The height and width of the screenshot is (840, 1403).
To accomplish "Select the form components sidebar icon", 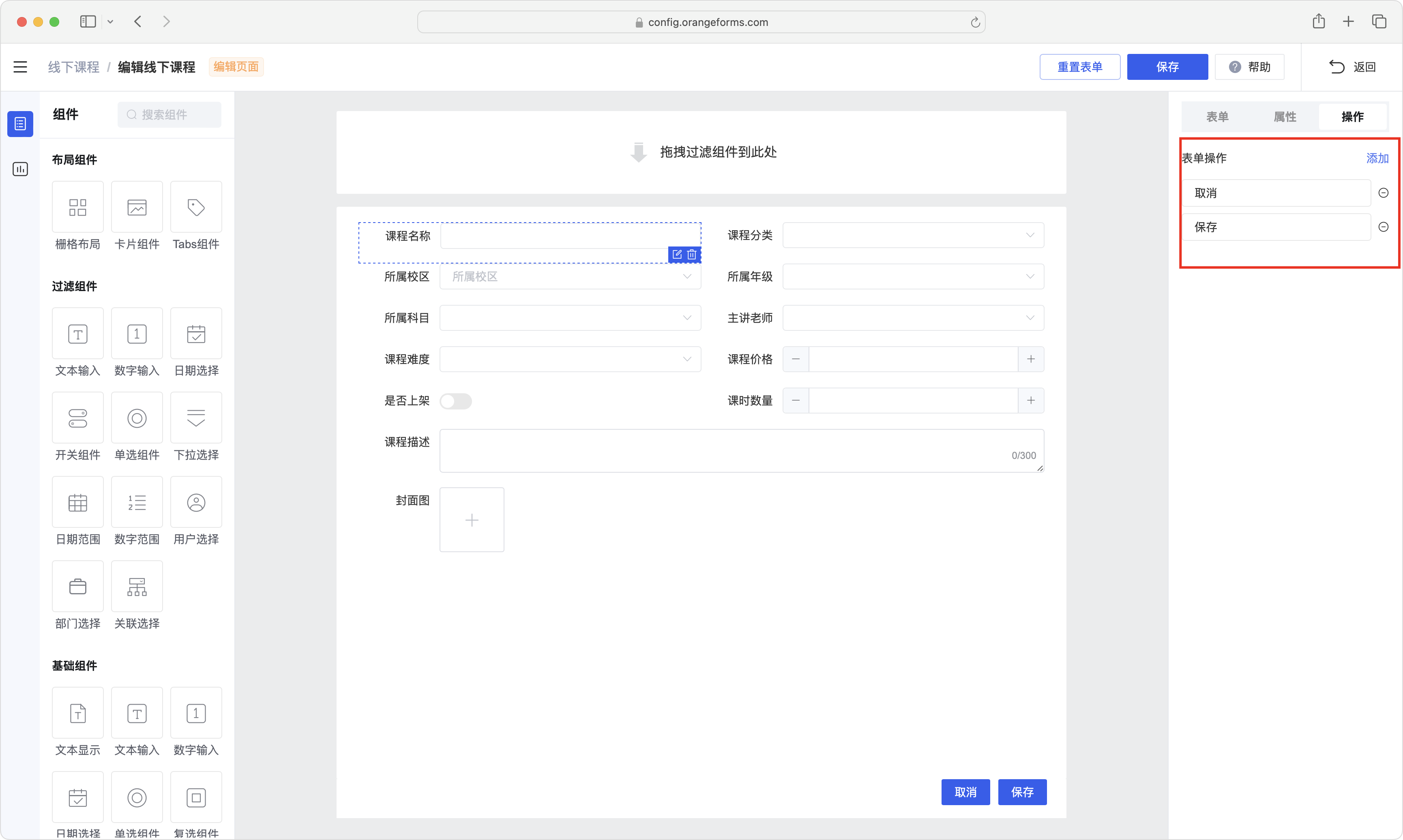I will pos(20,123).
